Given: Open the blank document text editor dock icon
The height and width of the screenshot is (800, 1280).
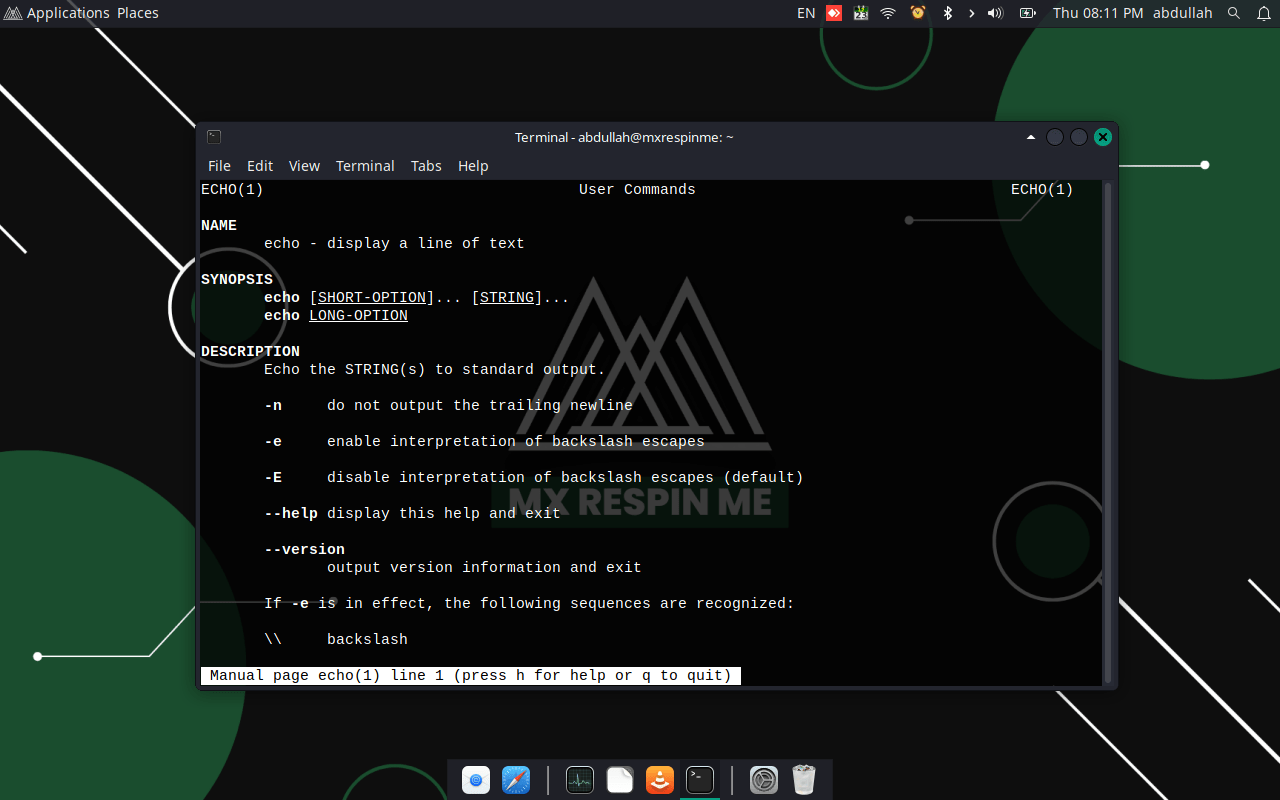Looking at the screenshot, I should pos(620,780).
